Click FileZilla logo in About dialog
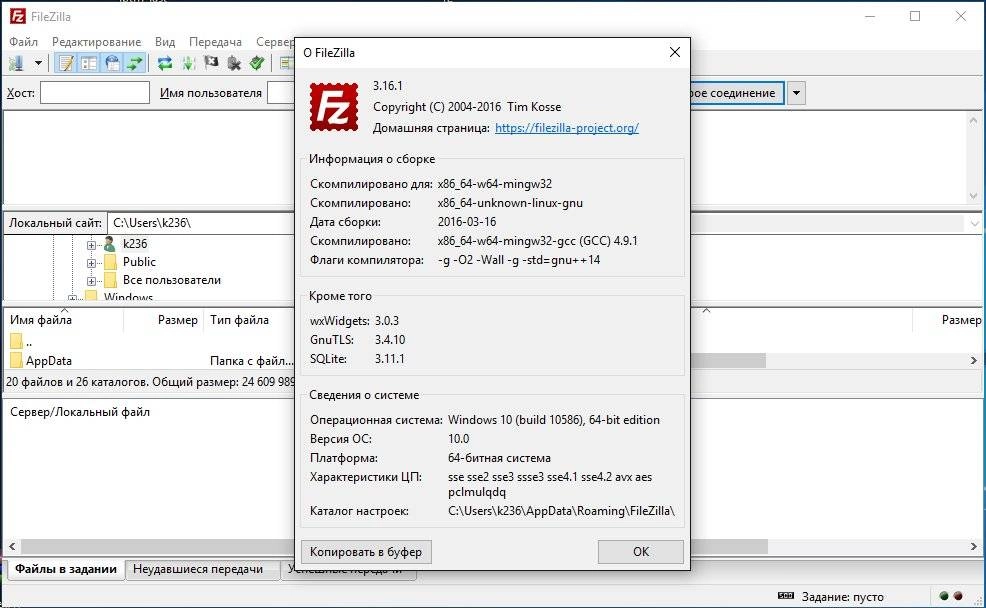Image resolution: width=986 pixels, height=608 pixels. coord(334,108)
